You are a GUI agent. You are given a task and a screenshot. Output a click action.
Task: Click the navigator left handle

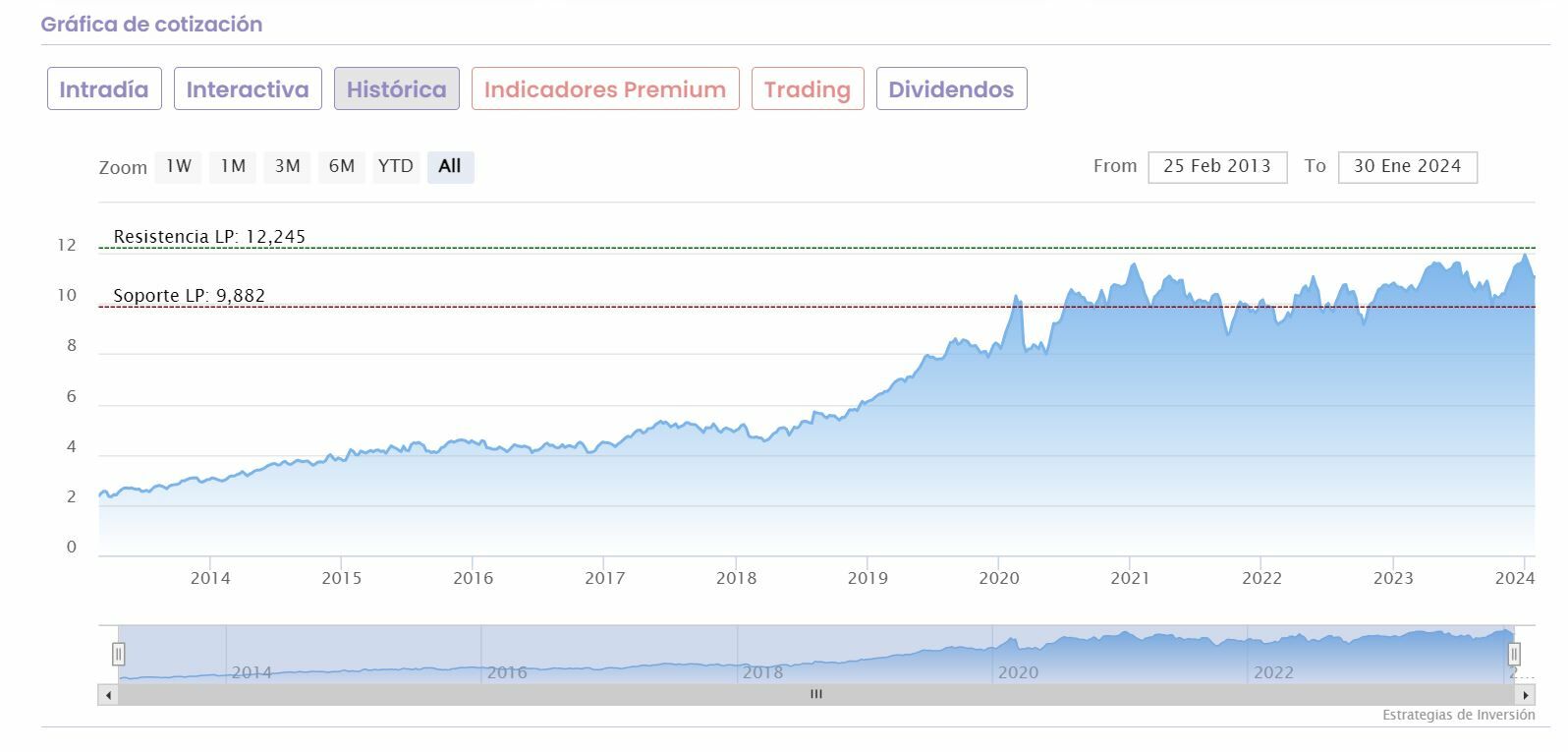[x=118, y=654]
